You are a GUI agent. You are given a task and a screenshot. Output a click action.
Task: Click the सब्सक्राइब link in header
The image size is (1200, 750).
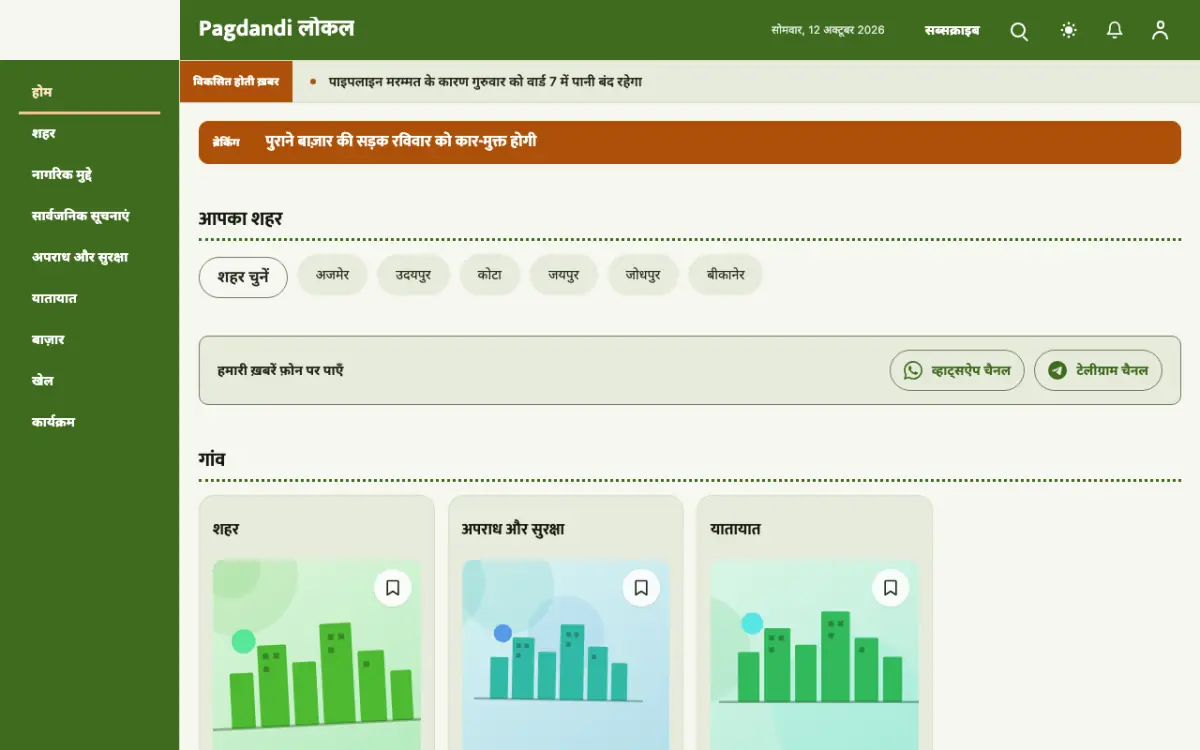click(952, 31)
